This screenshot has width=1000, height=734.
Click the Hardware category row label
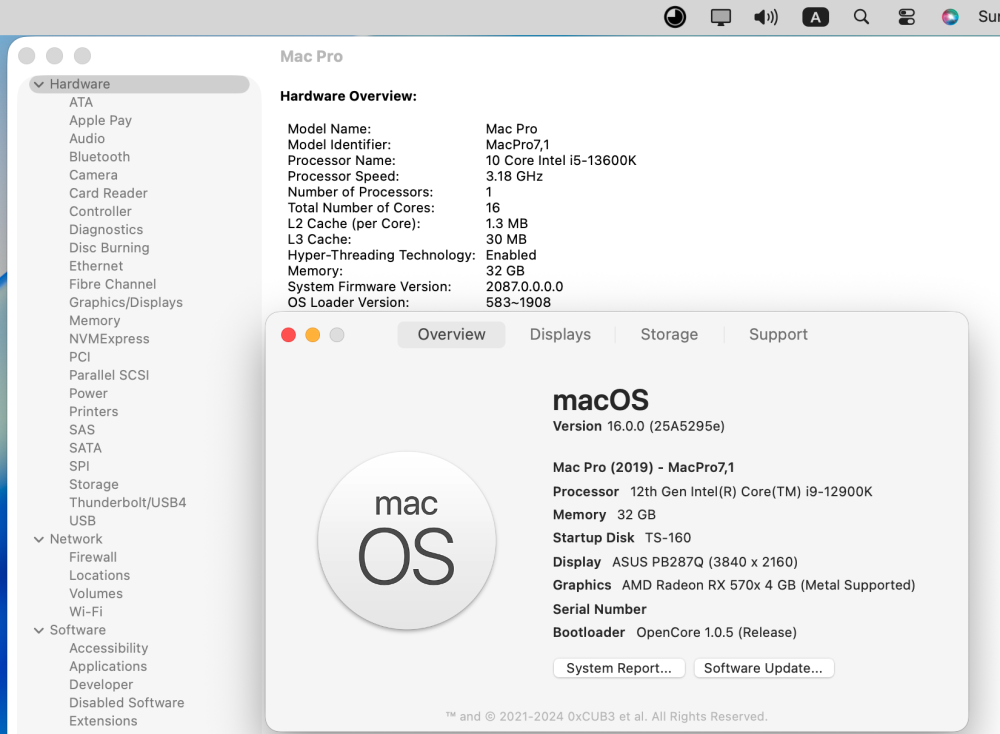pyautogui.click(x=80, y=84)
